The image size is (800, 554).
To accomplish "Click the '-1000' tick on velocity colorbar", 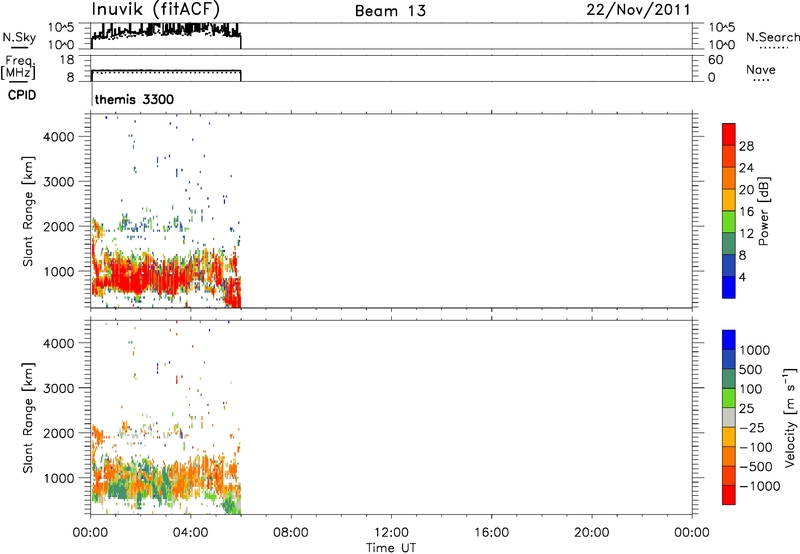I will 759,486.
